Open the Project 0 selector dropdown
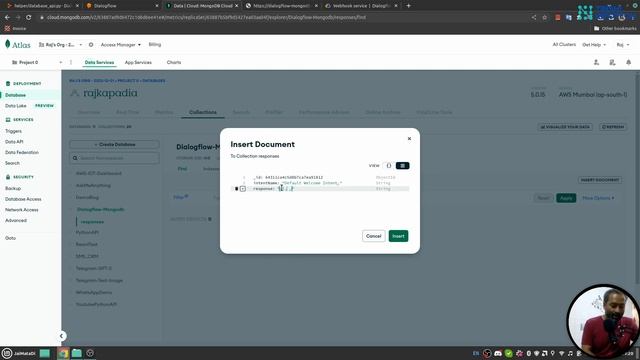The width and height of the screenshot is (640, 360). tap(37, 62)
